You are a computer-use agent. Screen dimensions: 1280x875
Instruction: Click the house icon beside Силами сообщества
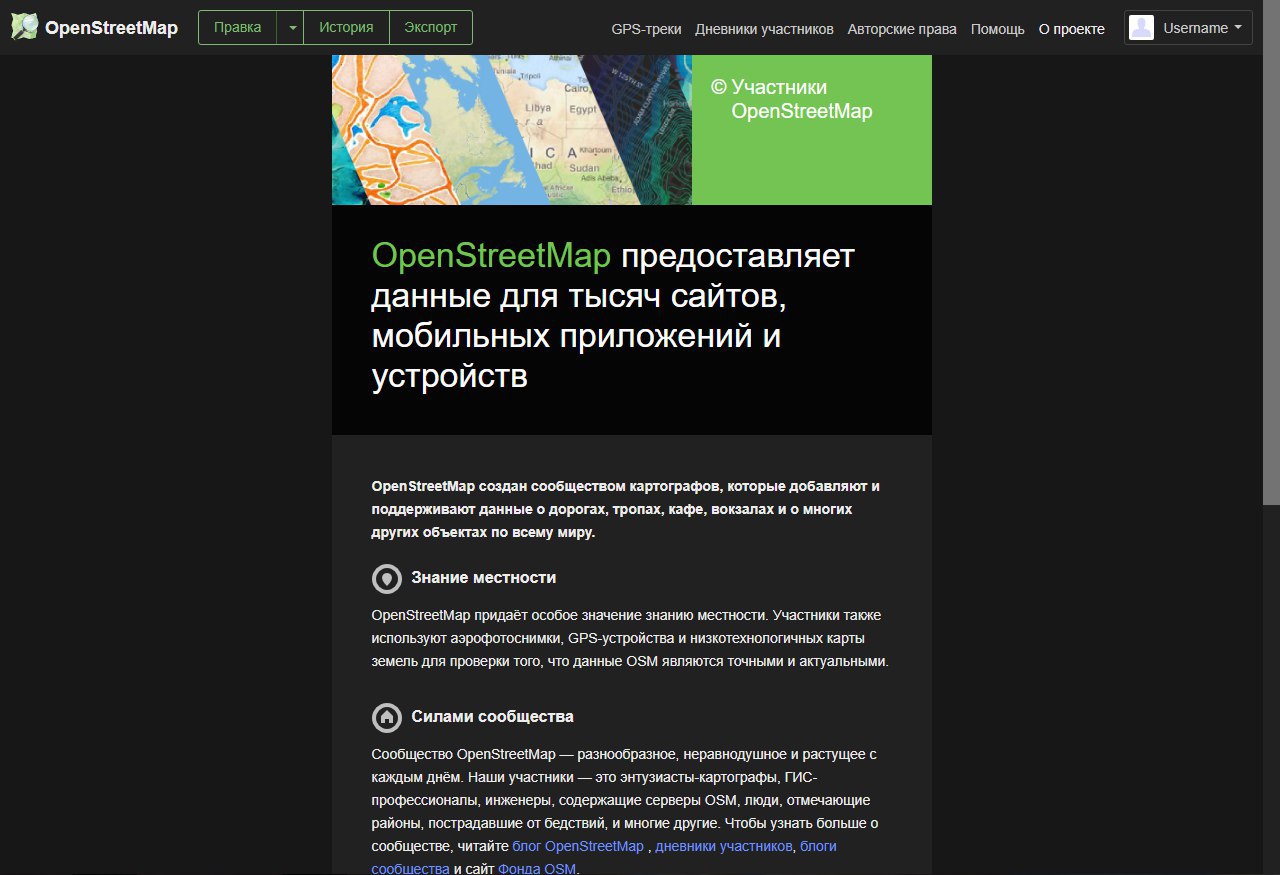(x=386, y=717)
